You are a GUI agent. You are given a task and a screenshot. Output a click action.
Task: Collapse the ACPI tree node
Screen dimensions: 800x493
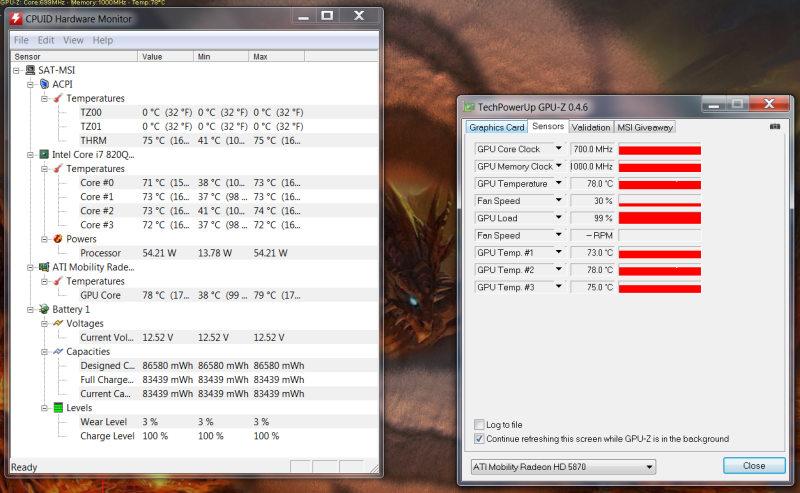(31, 84)
